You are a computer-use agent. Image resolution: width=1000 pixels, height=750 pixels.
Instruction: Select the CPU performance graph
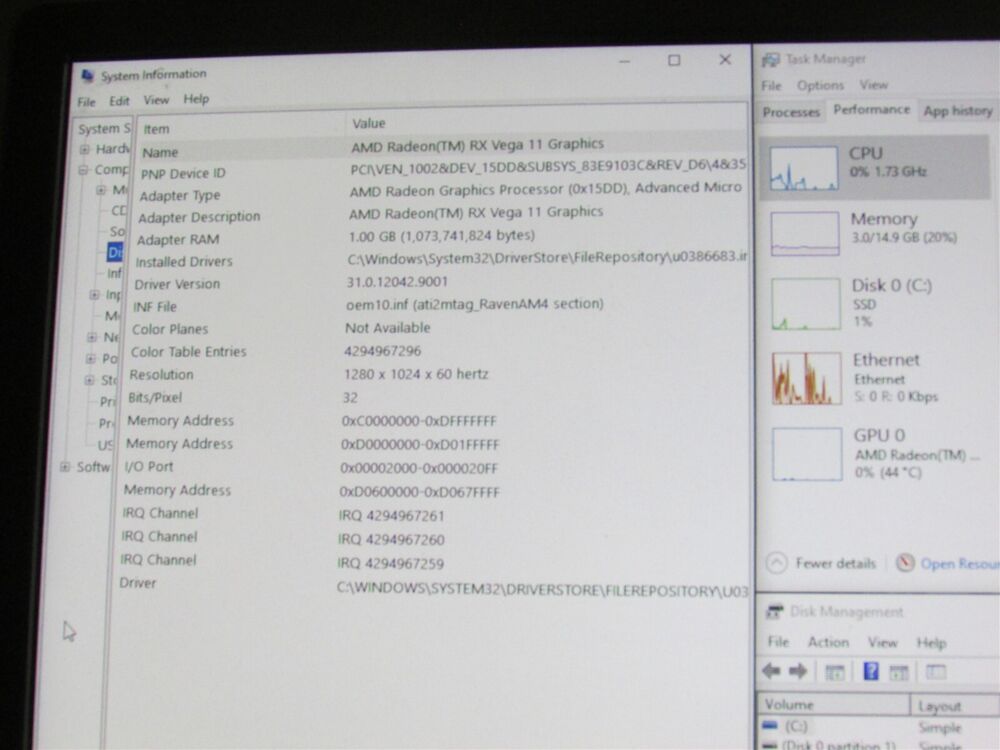tap(804, 168)
